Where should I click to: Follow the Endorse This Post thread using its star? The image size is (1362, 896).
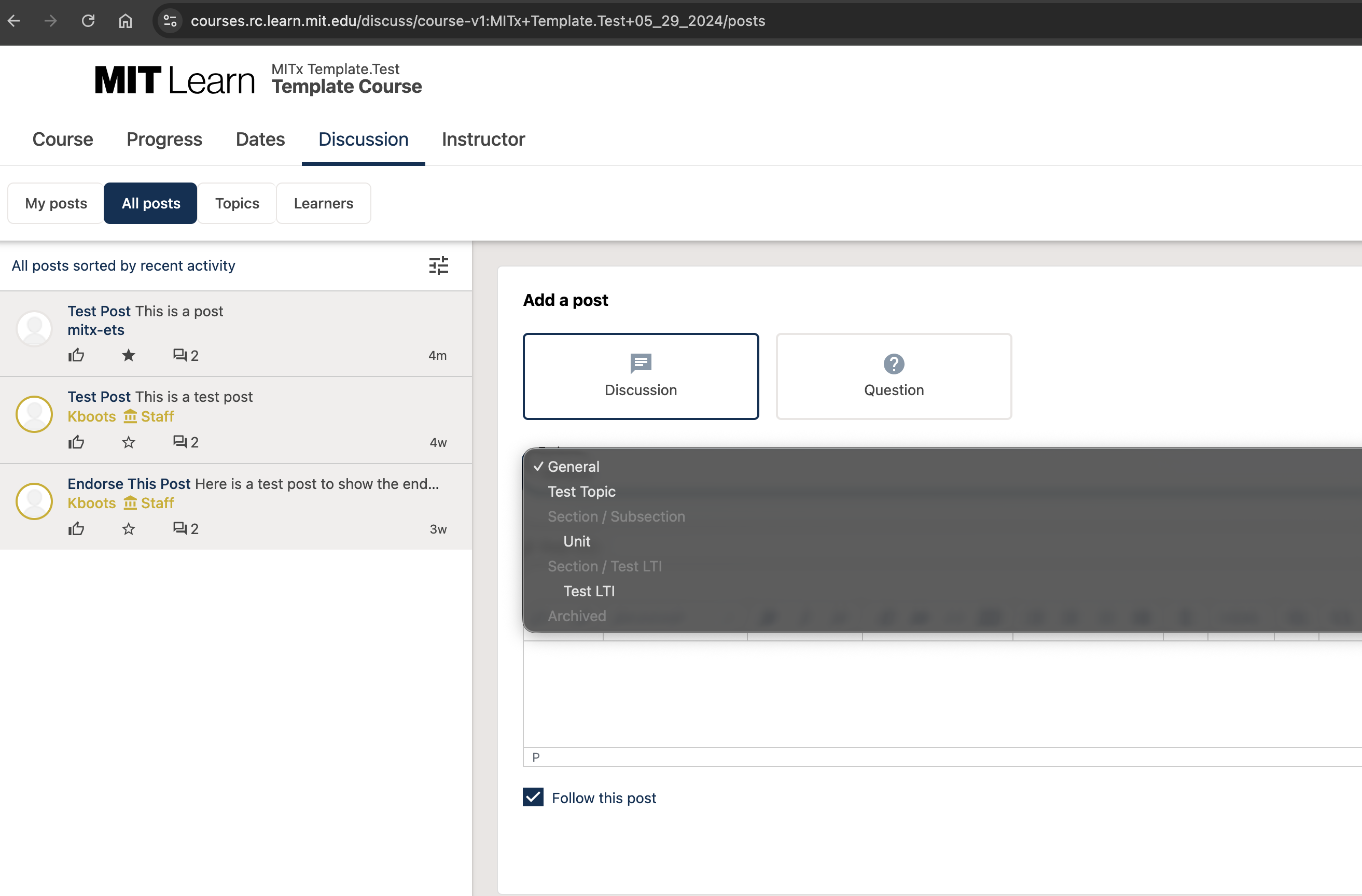coord(128,529)
